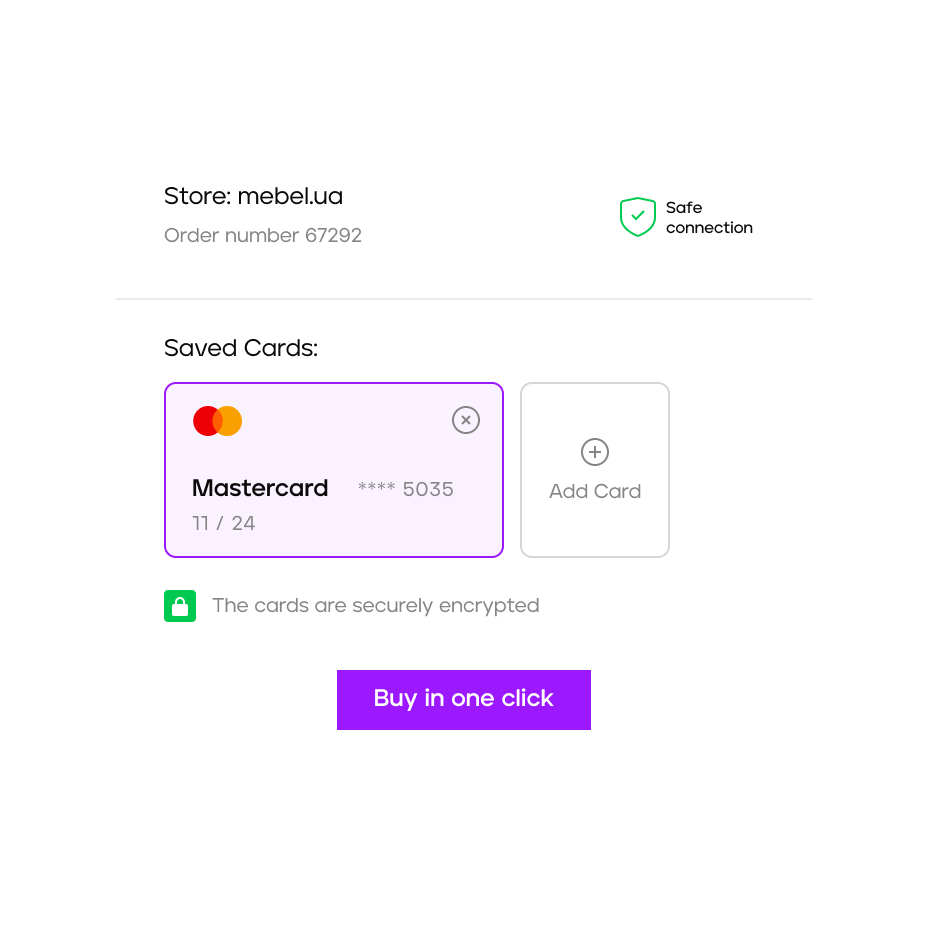Click the plus circle icon for adding card
Image resolution: width=928 pixels, height=928 pixels.
pos(595,452)
